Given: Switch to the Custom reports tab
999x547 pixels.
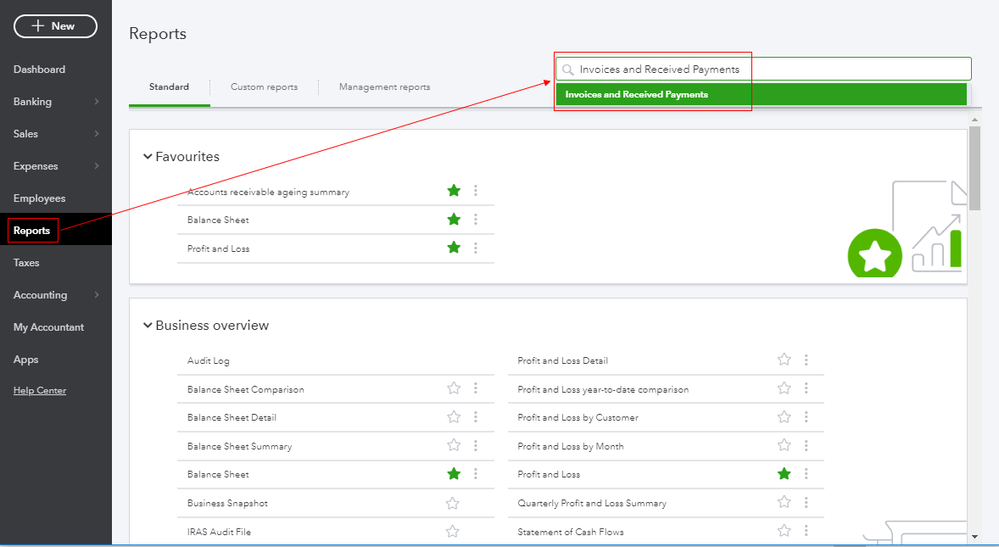Looking at the screenshot, I should (x=264, y=87).
